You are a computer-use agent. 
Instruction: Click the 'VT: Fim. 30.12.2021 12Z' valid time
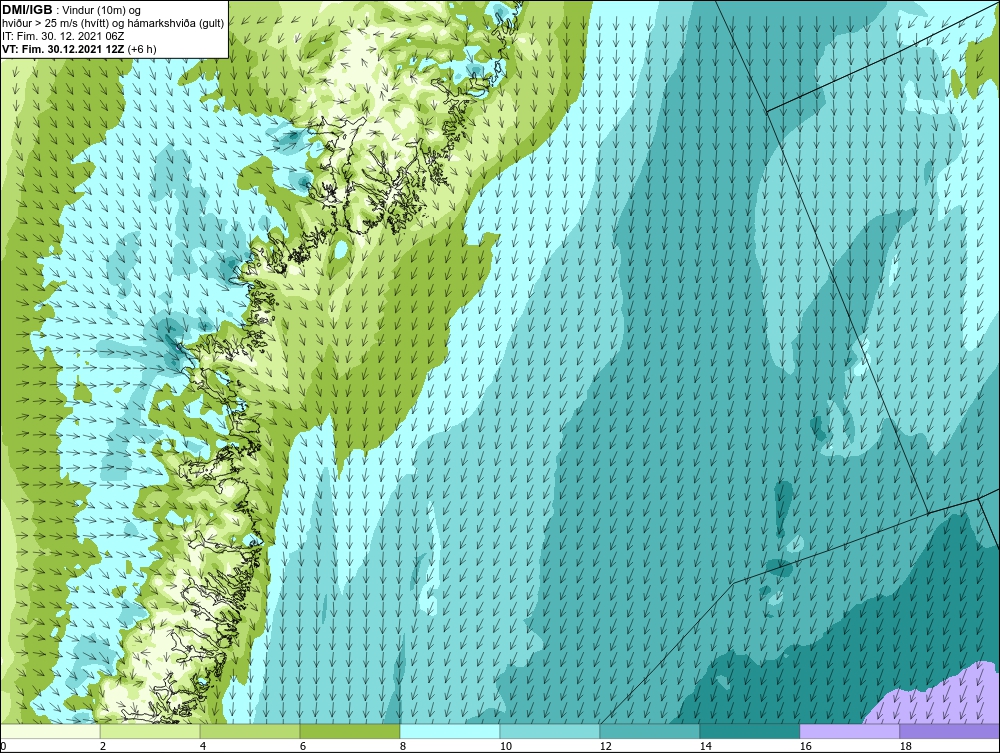64,48
